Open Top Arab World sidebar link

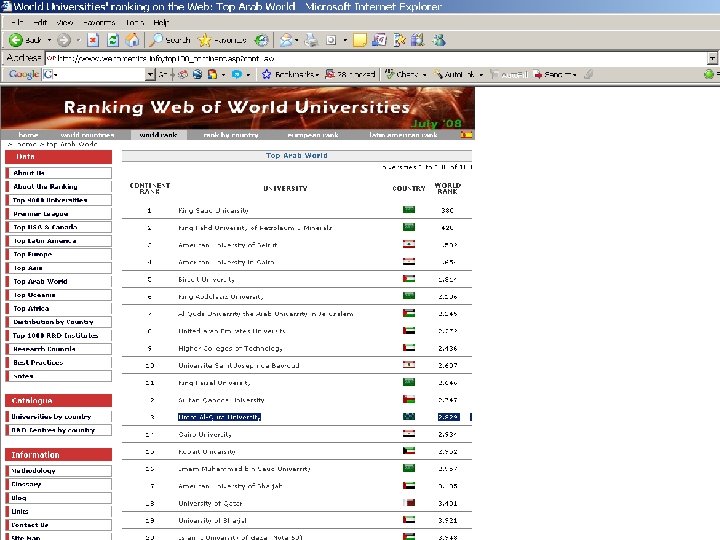click(58, 281)
